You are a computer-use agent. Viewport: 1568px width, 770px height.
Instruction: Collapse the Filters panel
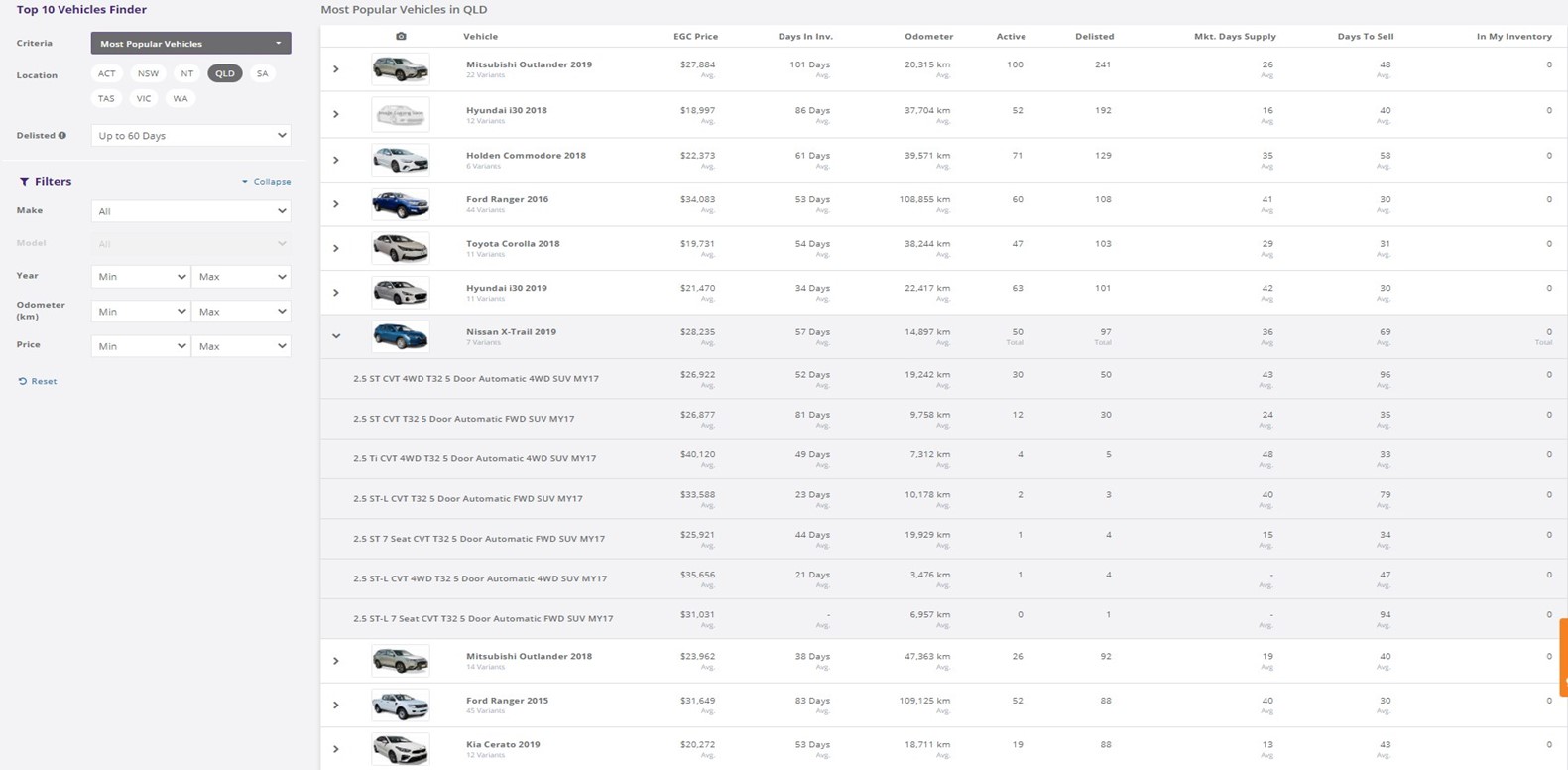tap(266, 182)
